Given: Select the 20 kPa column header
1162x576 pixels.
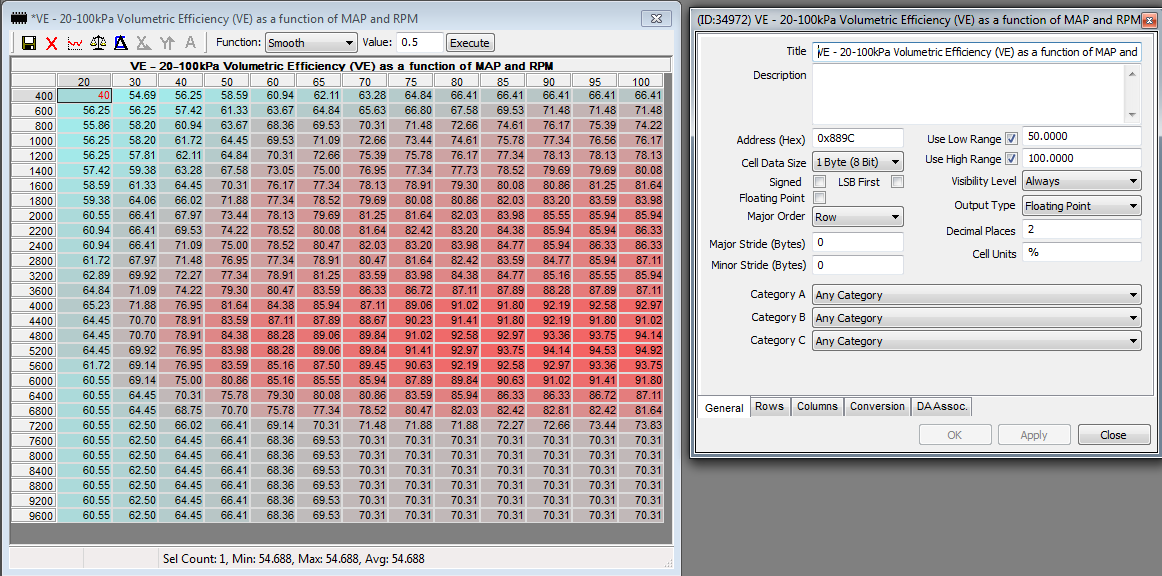Looking at the screenshot, I should 84,81.
